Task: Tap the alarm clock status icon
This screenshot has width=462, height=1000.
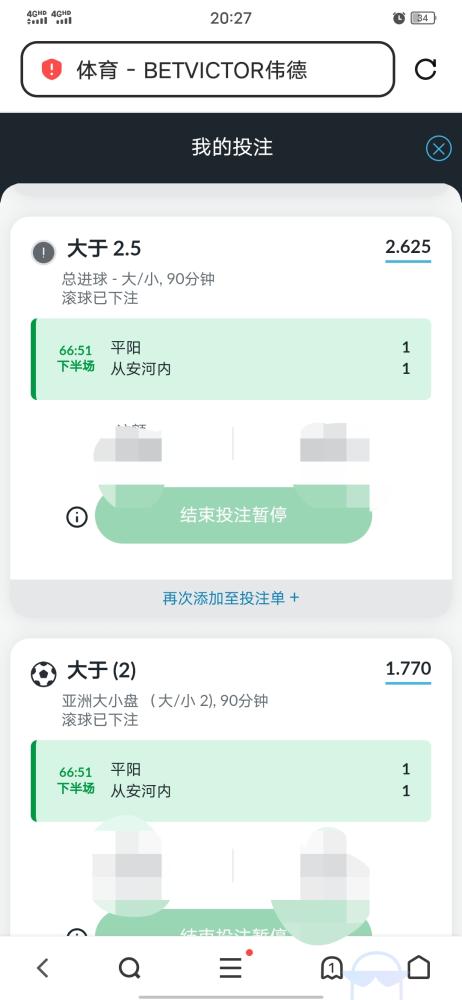Action: [399, 18]
